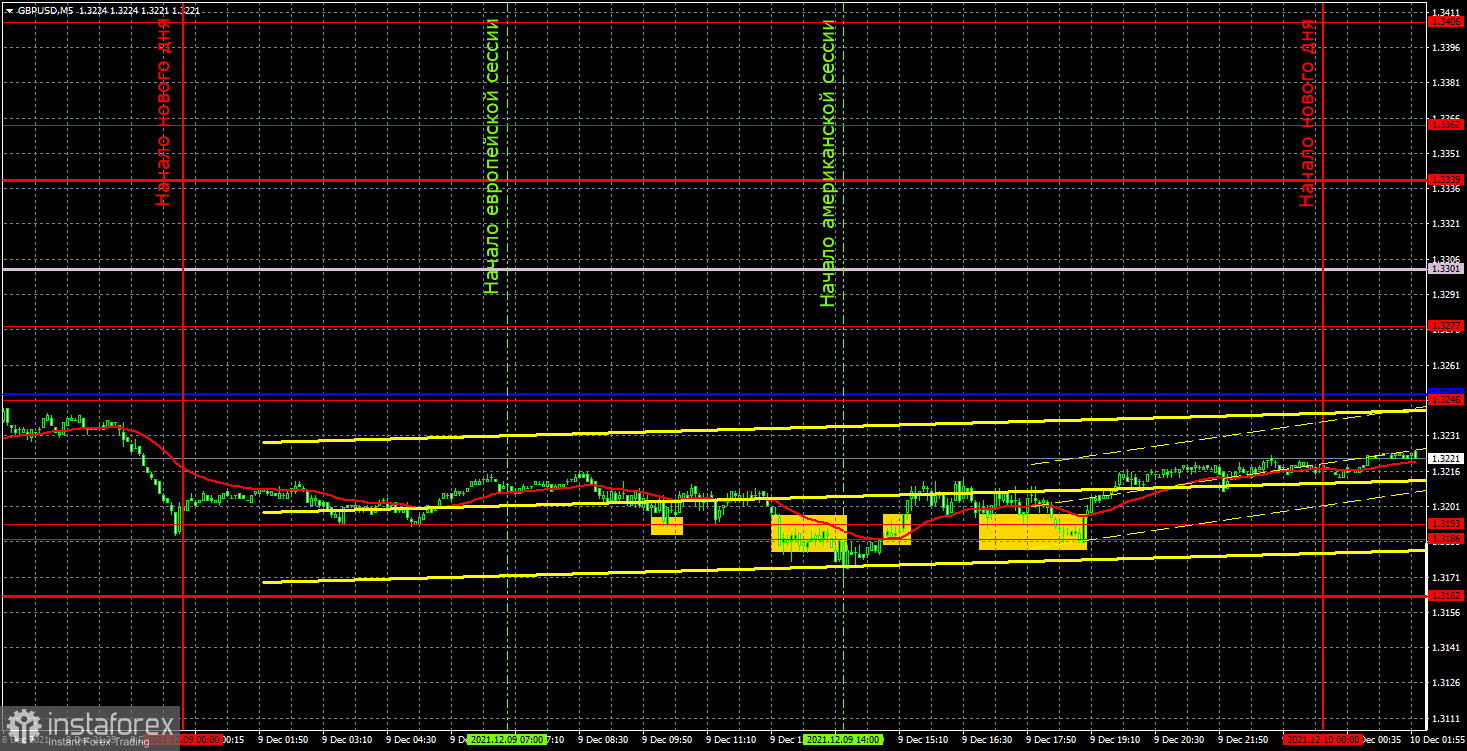Select the green 2021.12.09 14:00 time marker
1467x751 pixels.
coord(842,740)
